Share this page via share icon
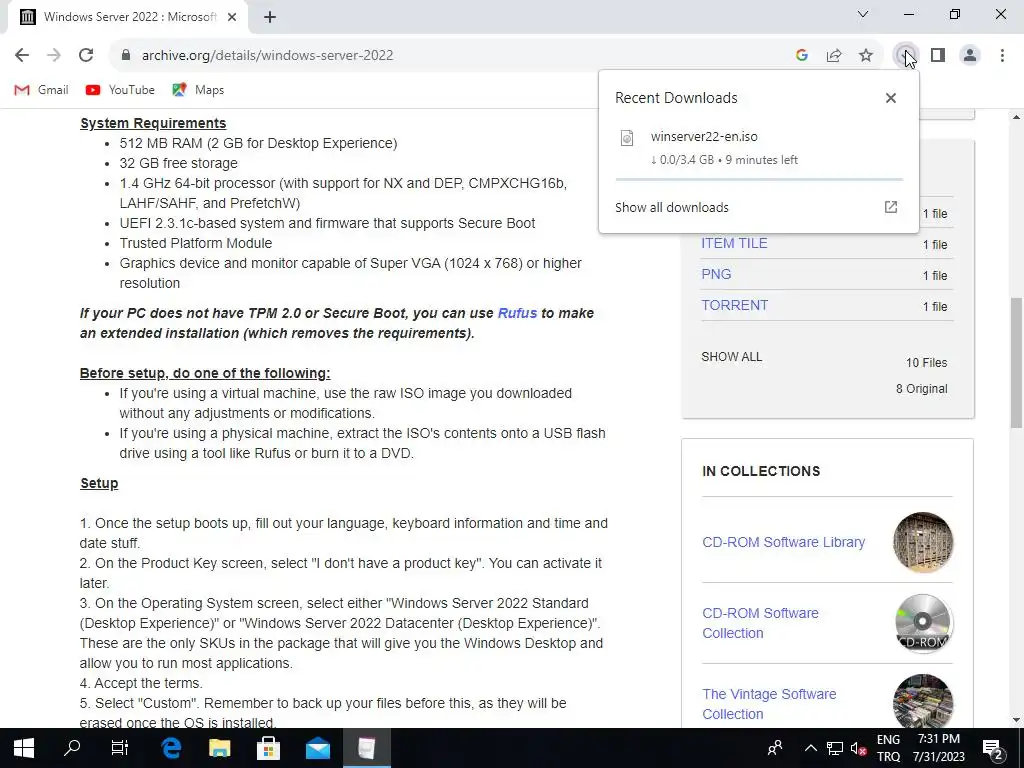The height and width of the screenshot is (768, 1024). point(834,56)
